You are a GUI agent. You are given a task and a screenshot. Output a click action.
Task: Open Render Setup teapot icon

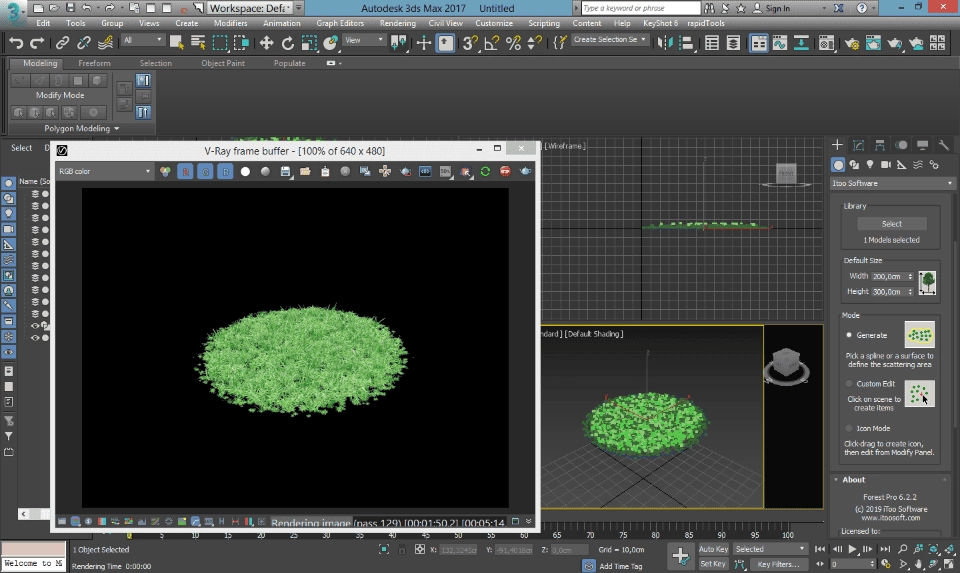point(852,43)
